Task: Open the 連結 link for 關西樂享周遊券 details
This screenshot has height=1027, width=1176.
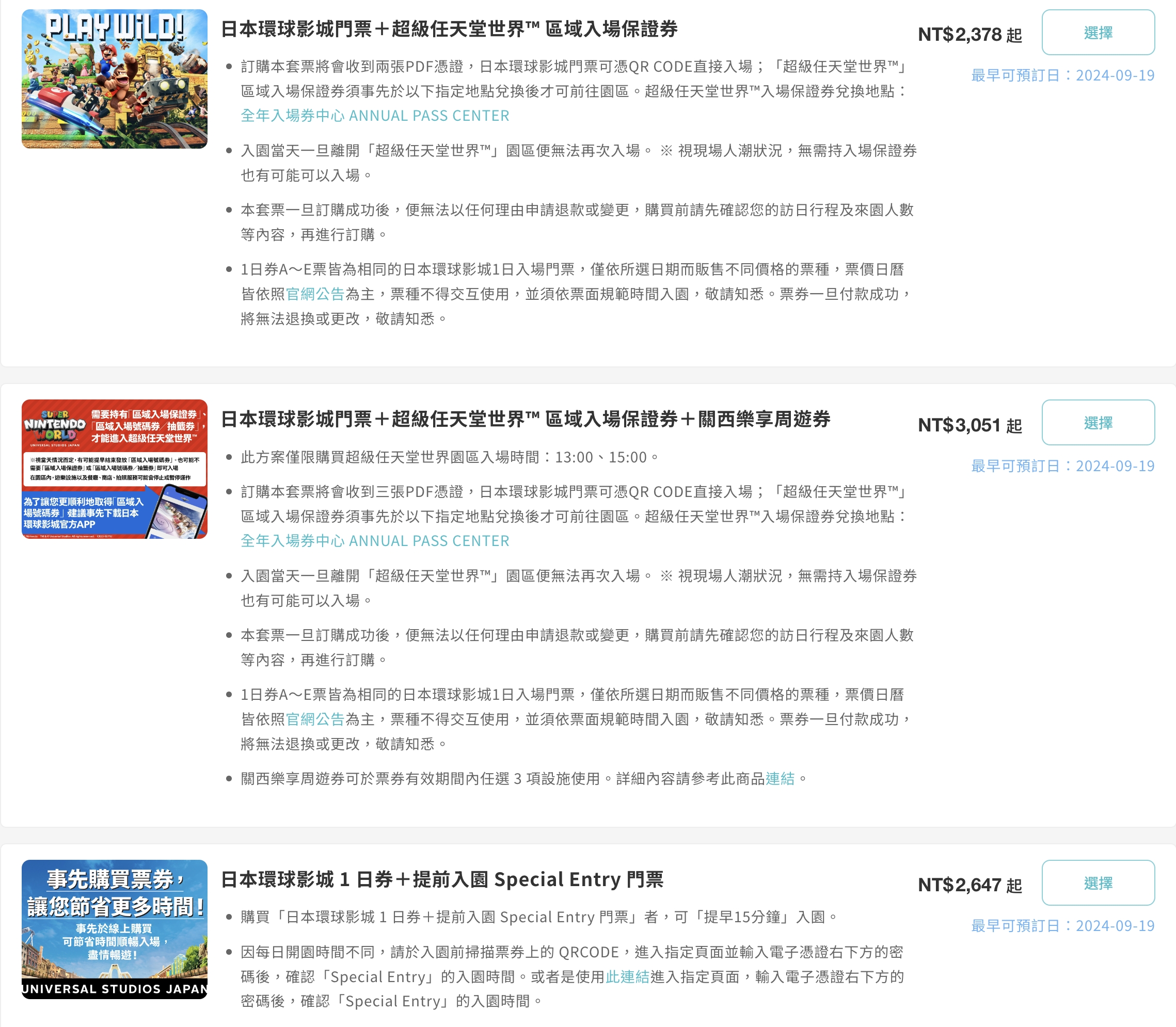Action: click(780, 779)
